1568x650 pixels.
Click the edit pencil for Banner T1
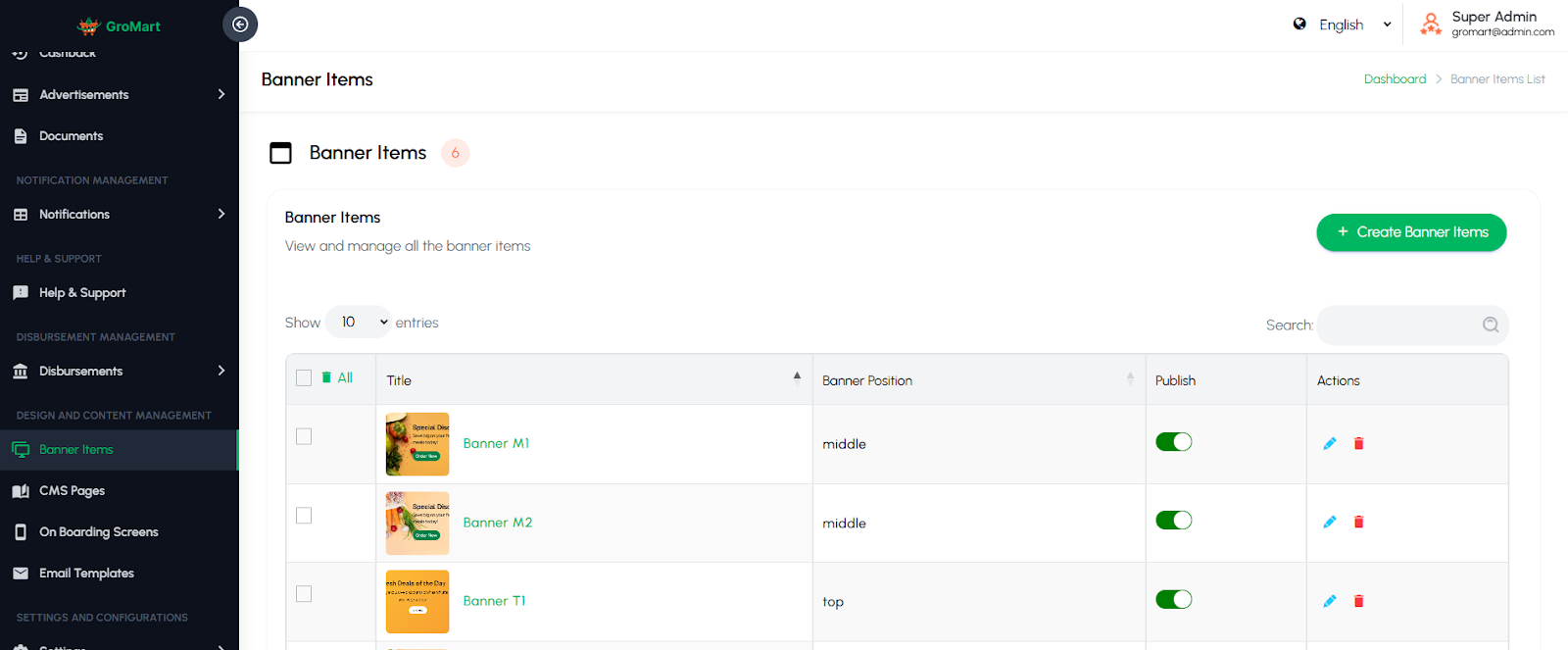(x=1329, y=601)
